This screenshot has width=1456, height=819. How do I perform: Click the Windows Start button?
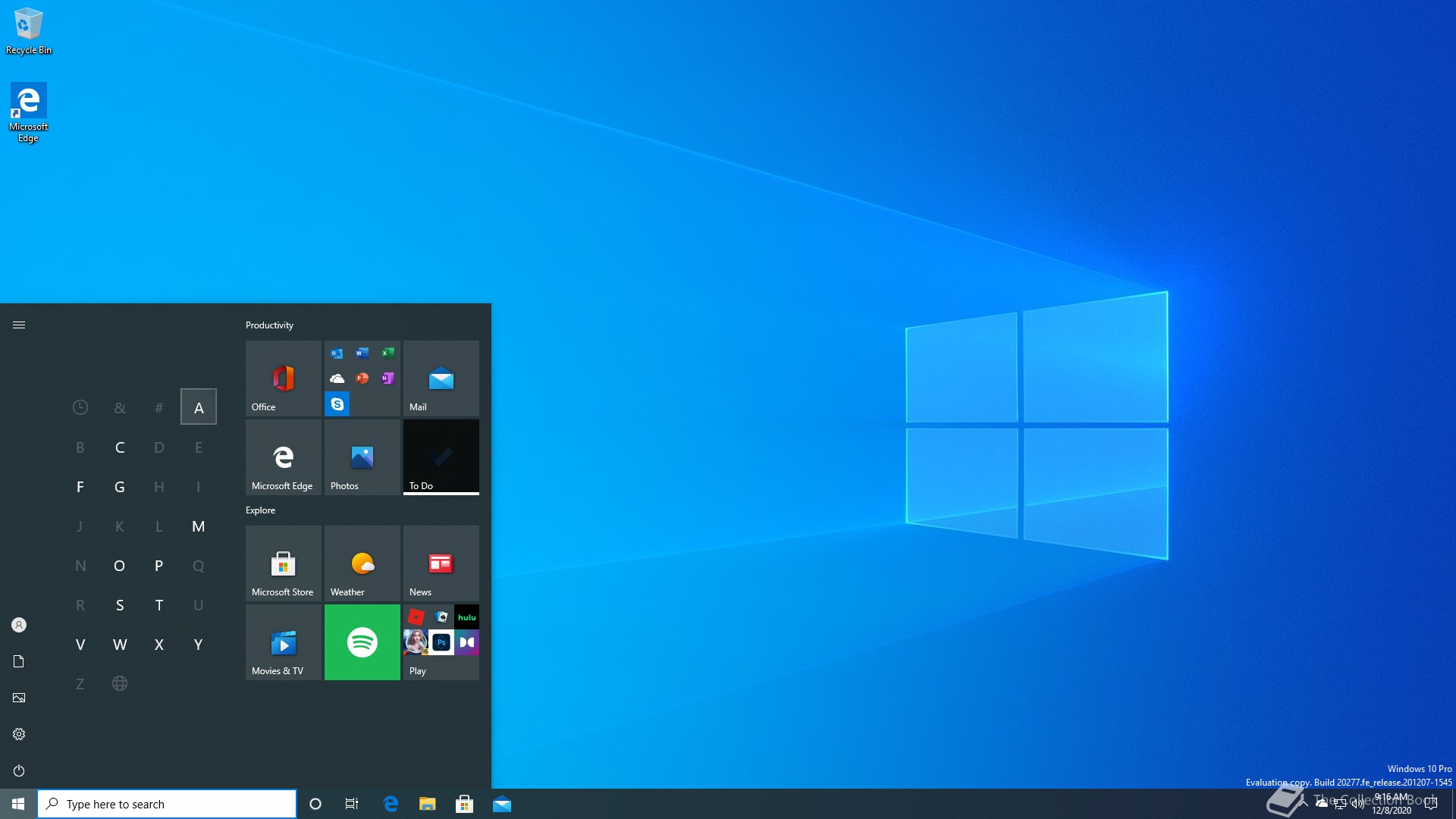coord(18,804)
